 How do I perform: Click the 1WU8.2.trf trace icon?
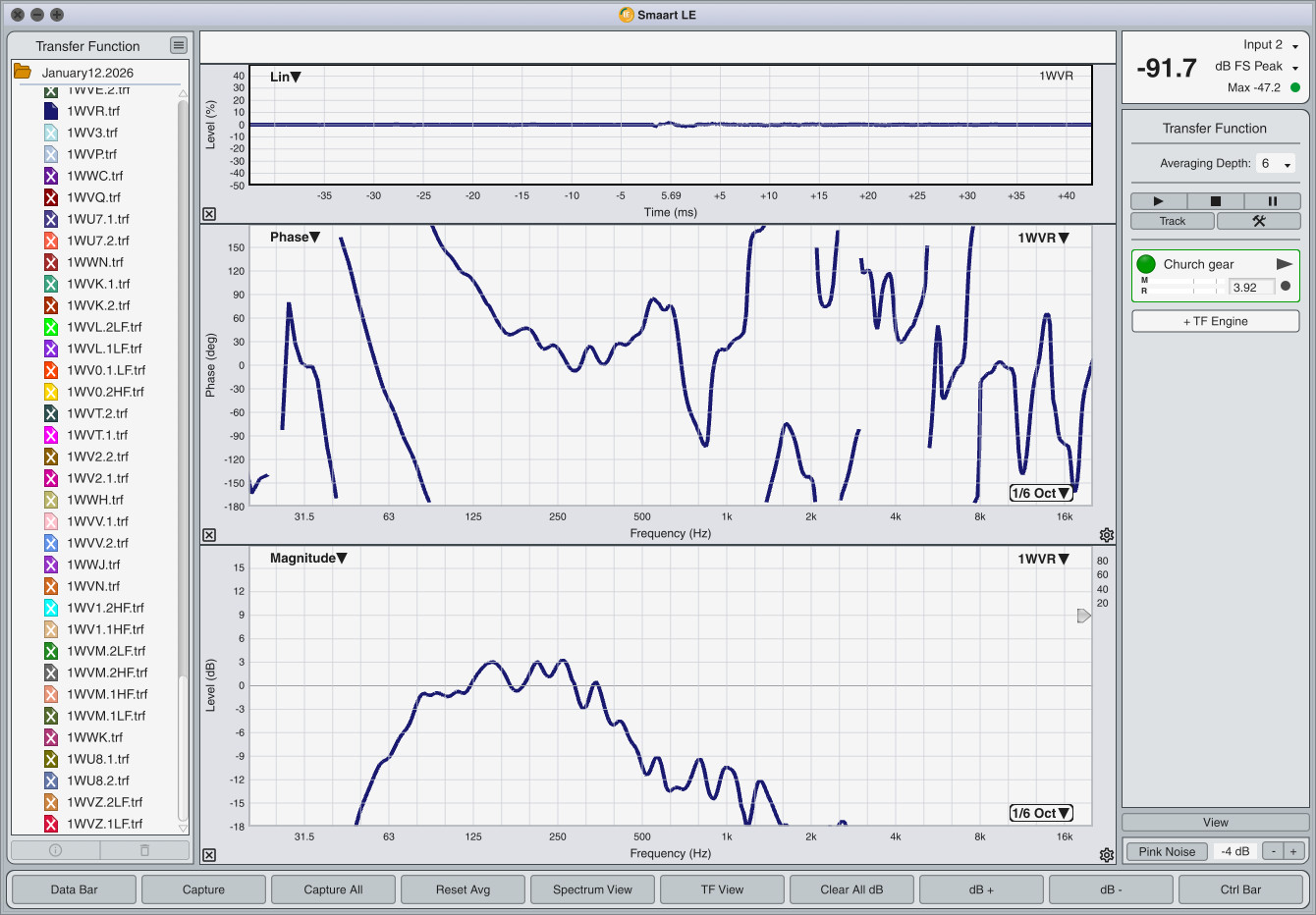51,780
